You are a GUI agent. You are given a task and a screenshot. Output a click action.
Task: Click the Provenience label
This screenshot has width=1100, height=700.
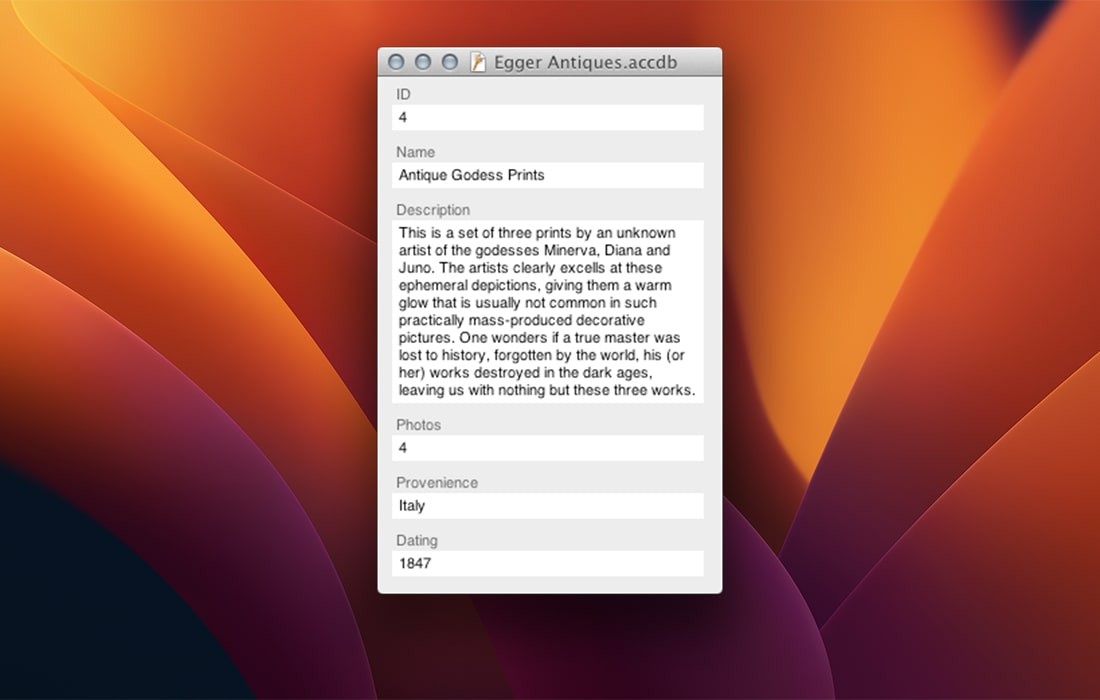pyautogui.click(x=437, y=482)
